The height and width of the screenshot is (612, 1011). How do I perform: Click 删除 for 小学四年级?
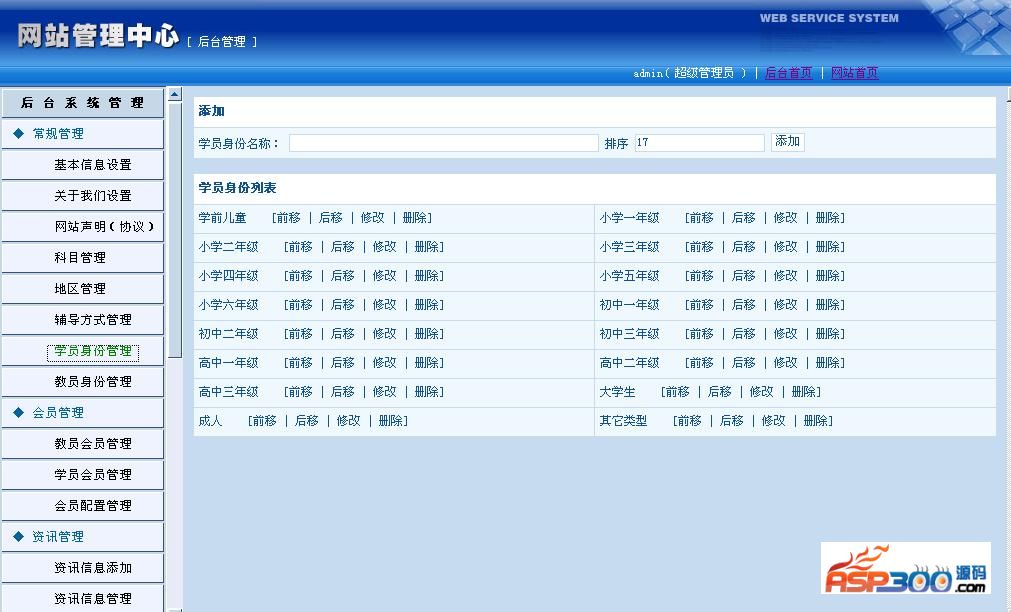point(427,276)
